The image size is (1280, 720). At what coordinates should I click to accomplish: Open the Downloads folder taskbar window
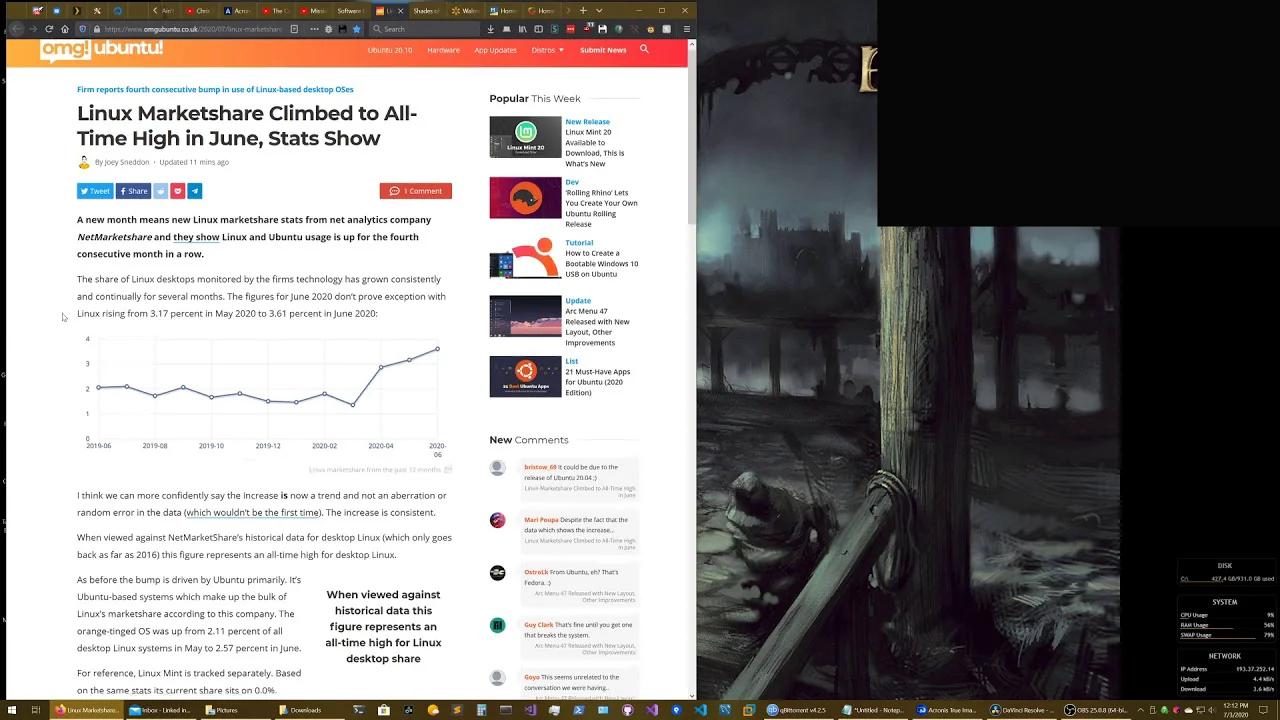tap(308, 710)
